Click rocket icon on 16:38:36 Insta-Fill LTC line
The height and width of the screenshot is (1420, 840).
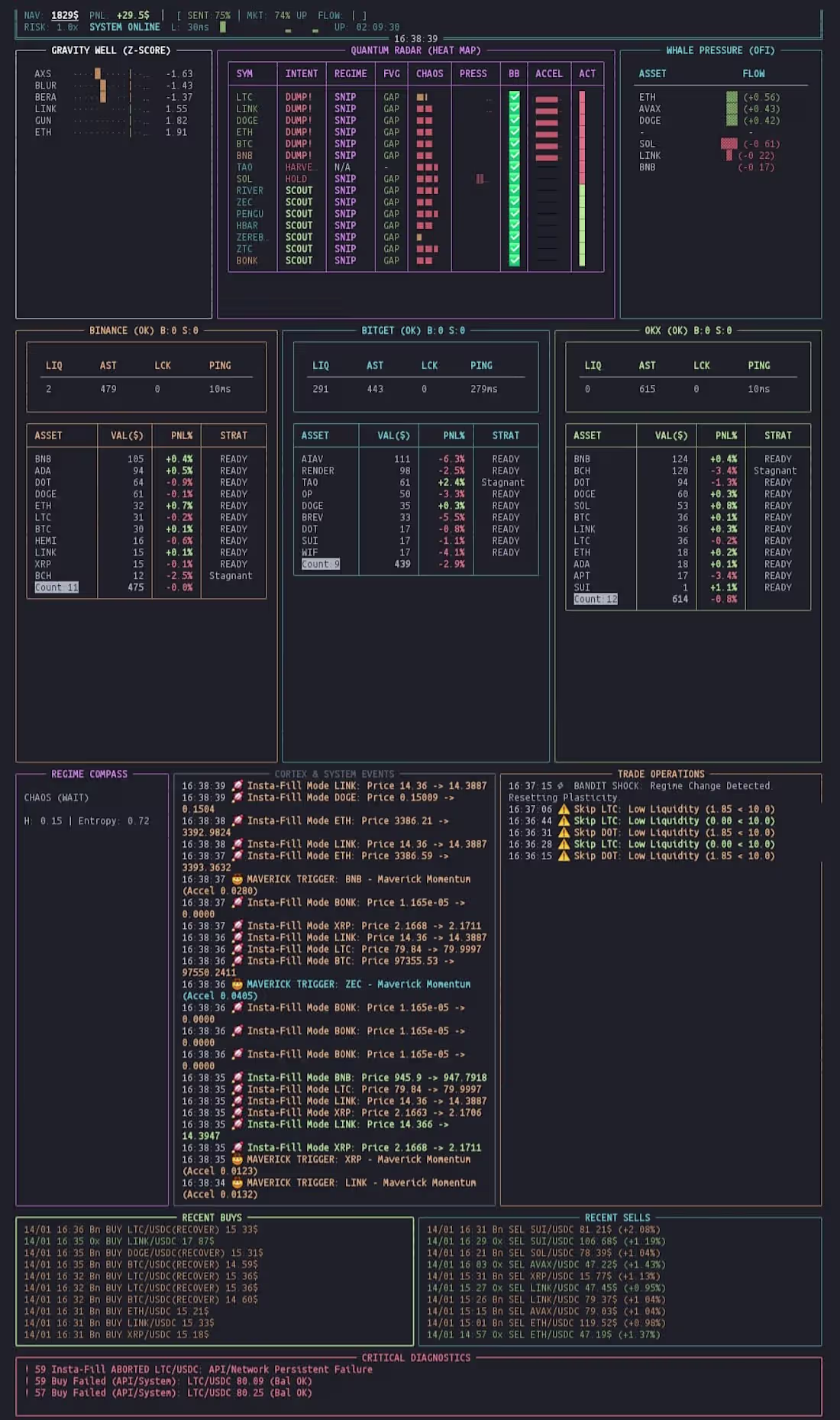point(237,949)
